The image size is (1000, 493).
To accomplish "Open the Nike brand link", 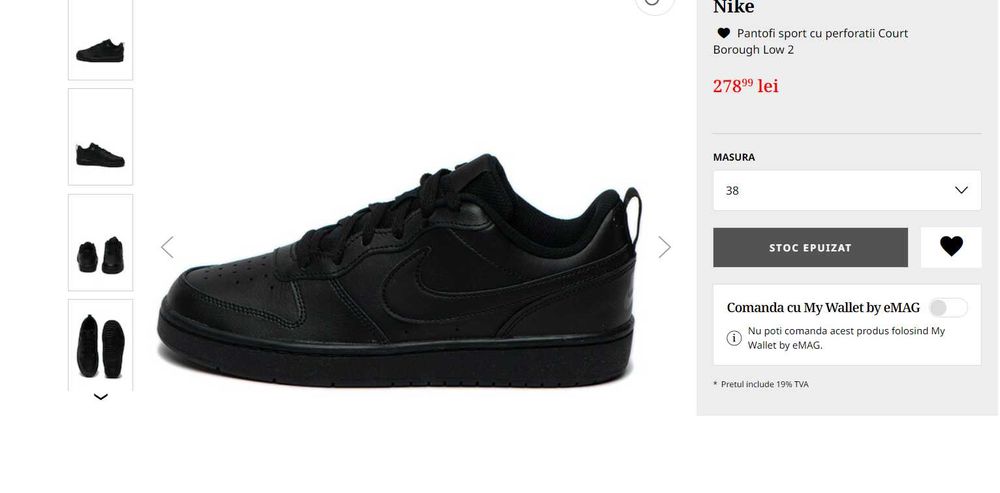I will 733,7.
